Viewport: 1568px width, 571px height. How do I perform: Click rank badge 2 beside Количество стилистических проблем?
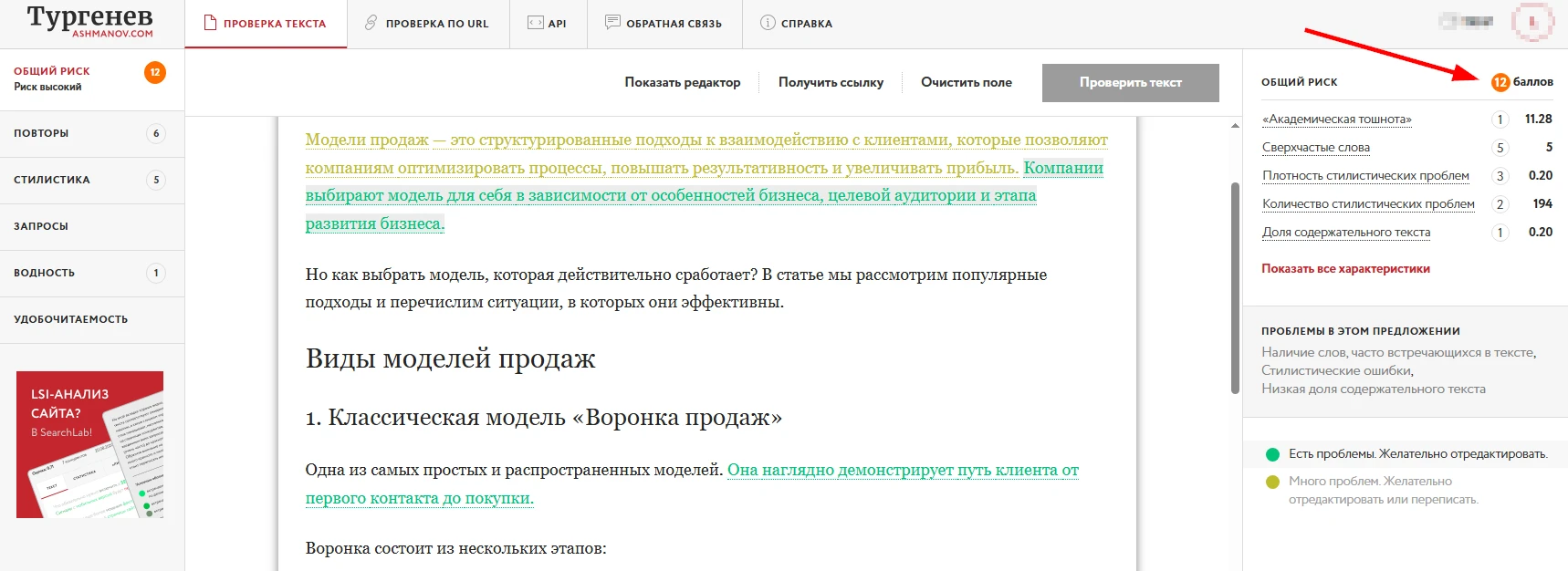[x=1500, y=204]
